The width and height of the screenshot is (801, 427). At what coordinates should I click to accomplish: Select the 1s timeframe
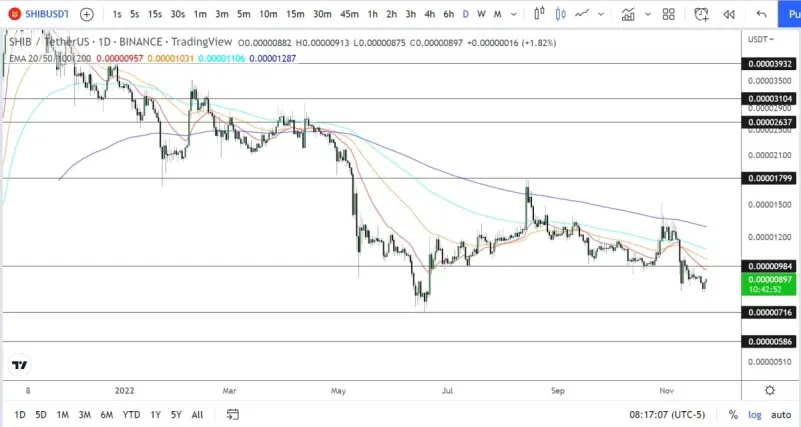point(117,14)
